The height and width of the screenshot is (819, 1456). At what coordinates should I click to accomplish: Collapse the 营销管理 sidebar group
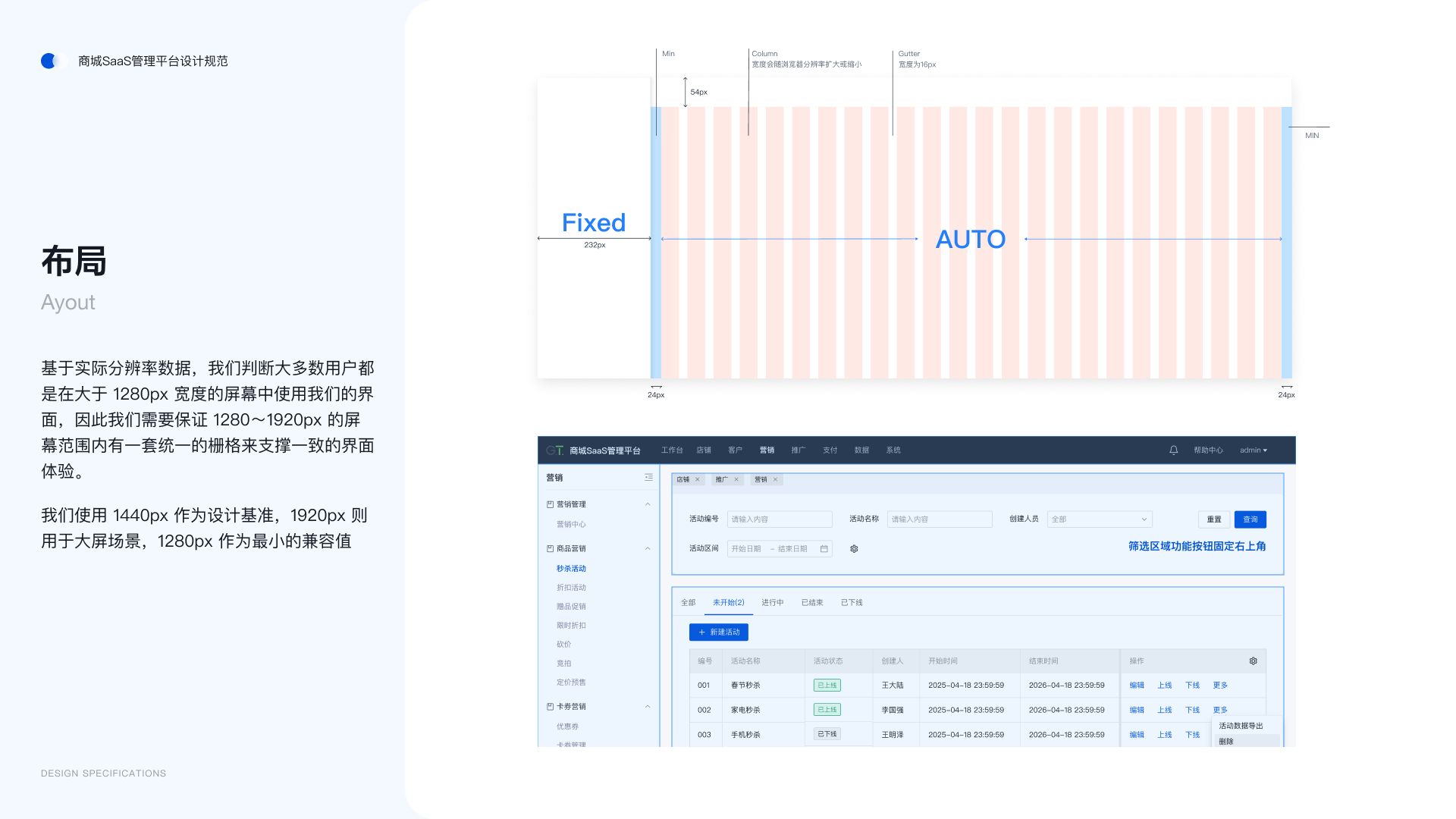click(x=648, y=504)
